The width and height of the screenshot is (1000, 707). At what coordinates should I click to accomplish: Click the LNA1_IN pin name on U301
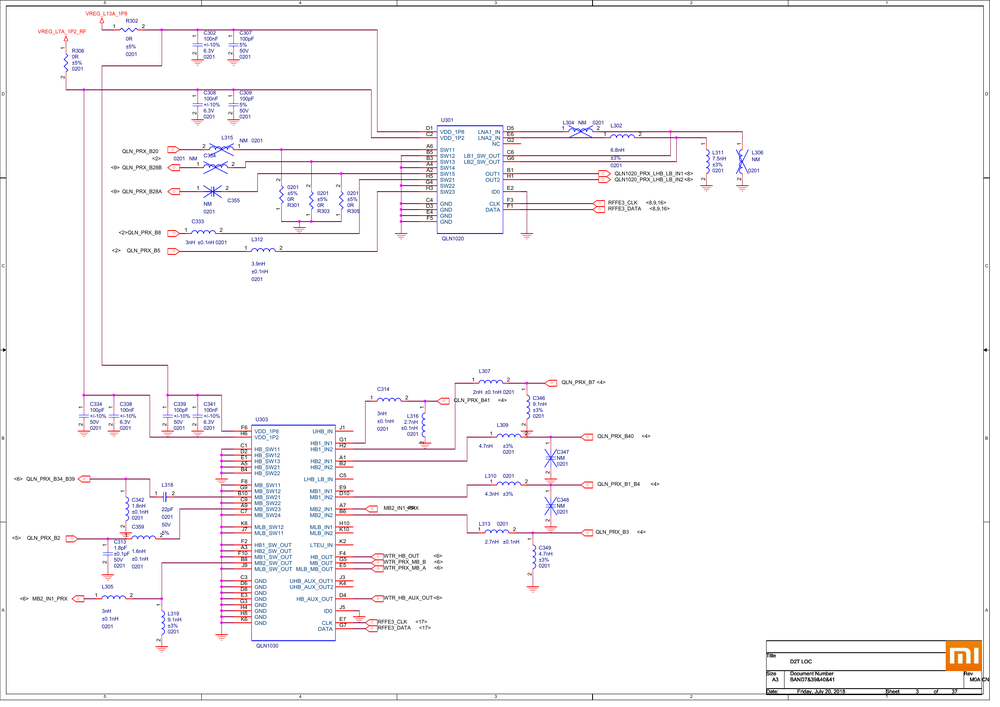click(489, 132)
